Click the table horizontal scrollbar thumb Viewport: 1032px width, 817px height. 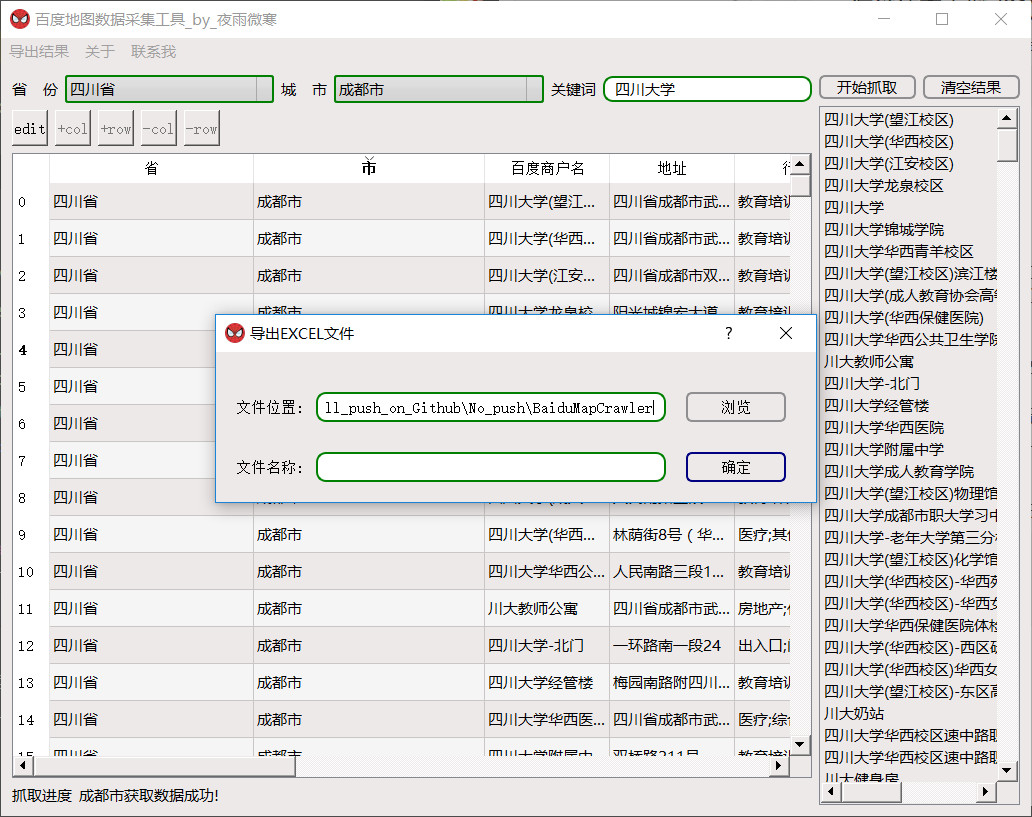click(x=165, y=766)
